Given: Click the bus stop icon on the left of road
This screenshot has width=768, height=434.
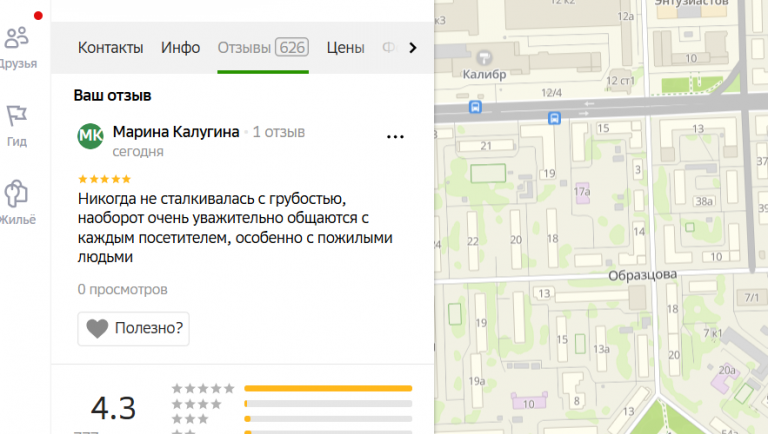Looking at the screenshot, I should (x=475, y=107).
